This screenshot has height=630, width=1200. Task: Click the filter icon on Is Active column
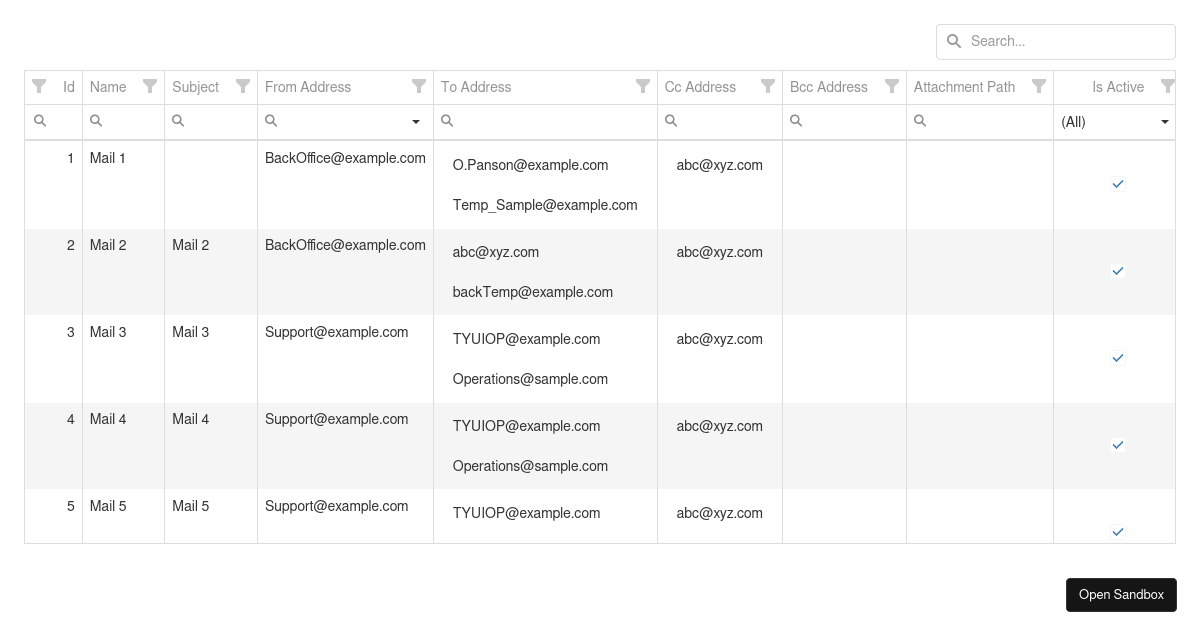tap(1167, 86)
